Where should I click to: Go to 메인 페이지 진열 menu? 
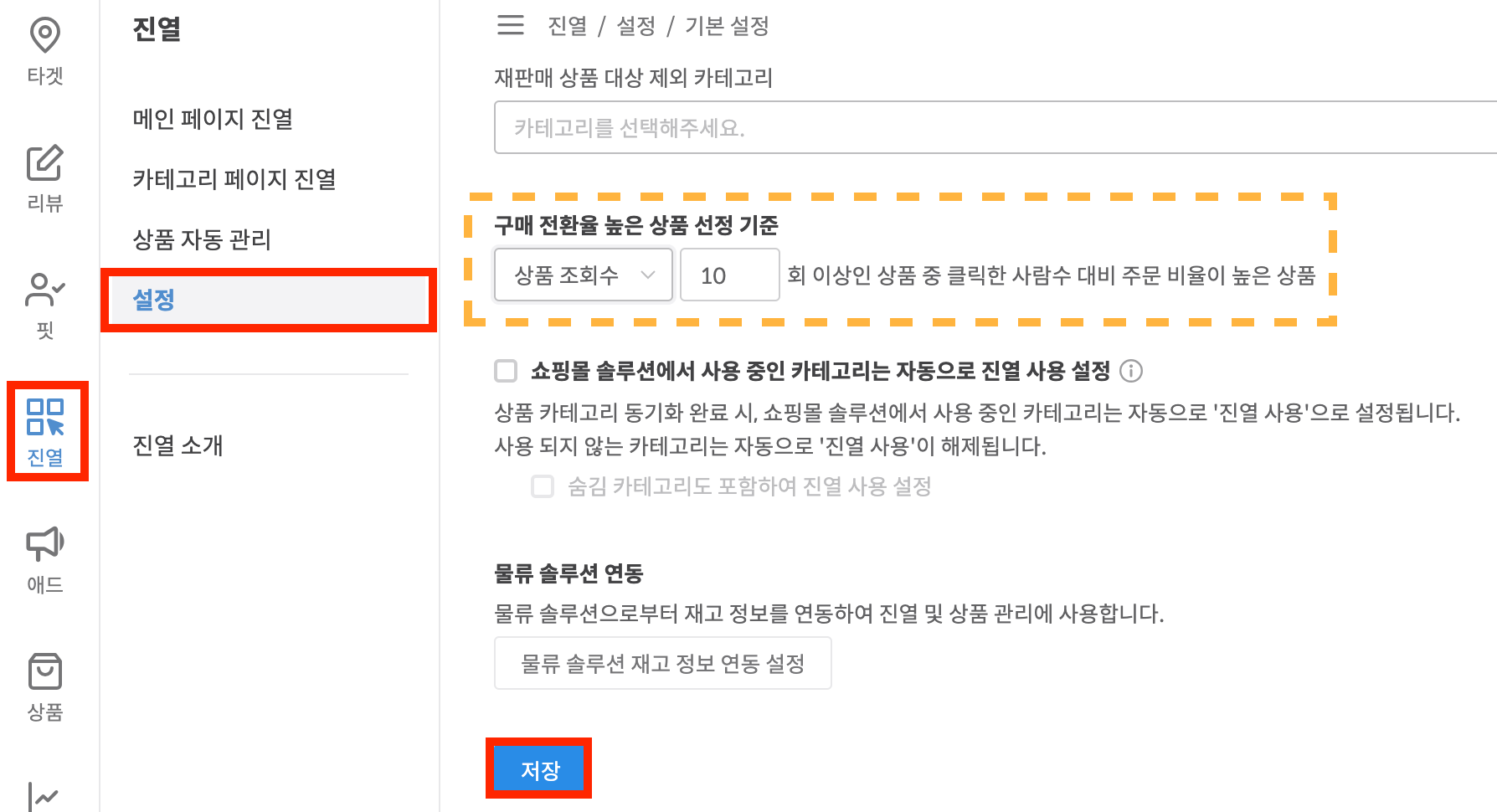coord(213,119)
